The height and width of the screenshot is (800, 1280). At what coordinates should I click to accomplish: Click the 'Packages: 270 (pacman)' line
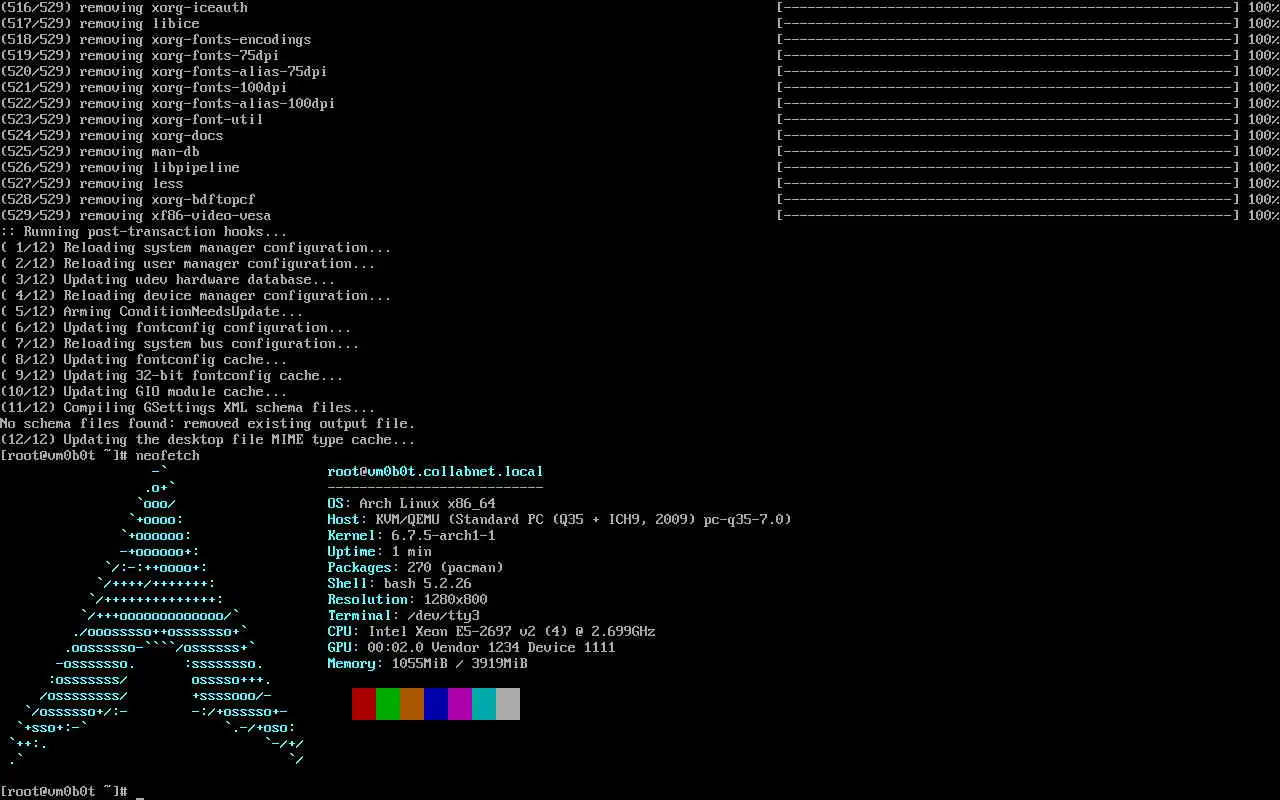[x=416, y=568]
